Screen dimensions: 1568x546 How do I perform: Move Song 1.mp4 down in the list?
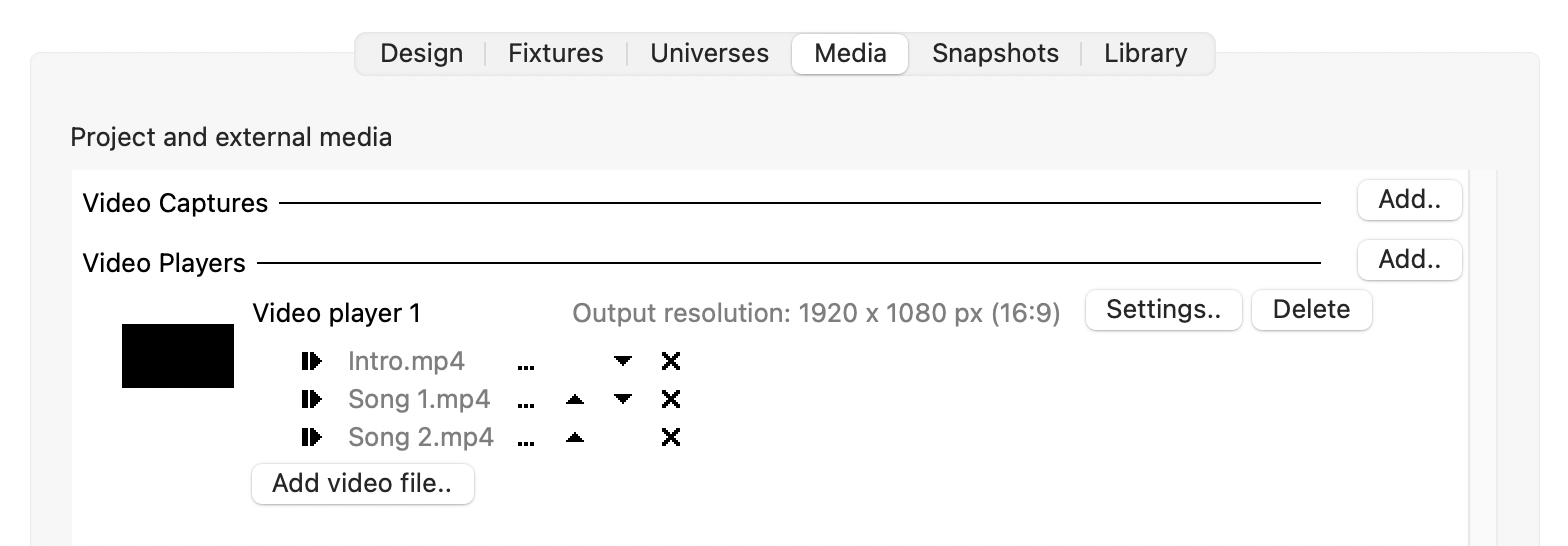(623, 399)
